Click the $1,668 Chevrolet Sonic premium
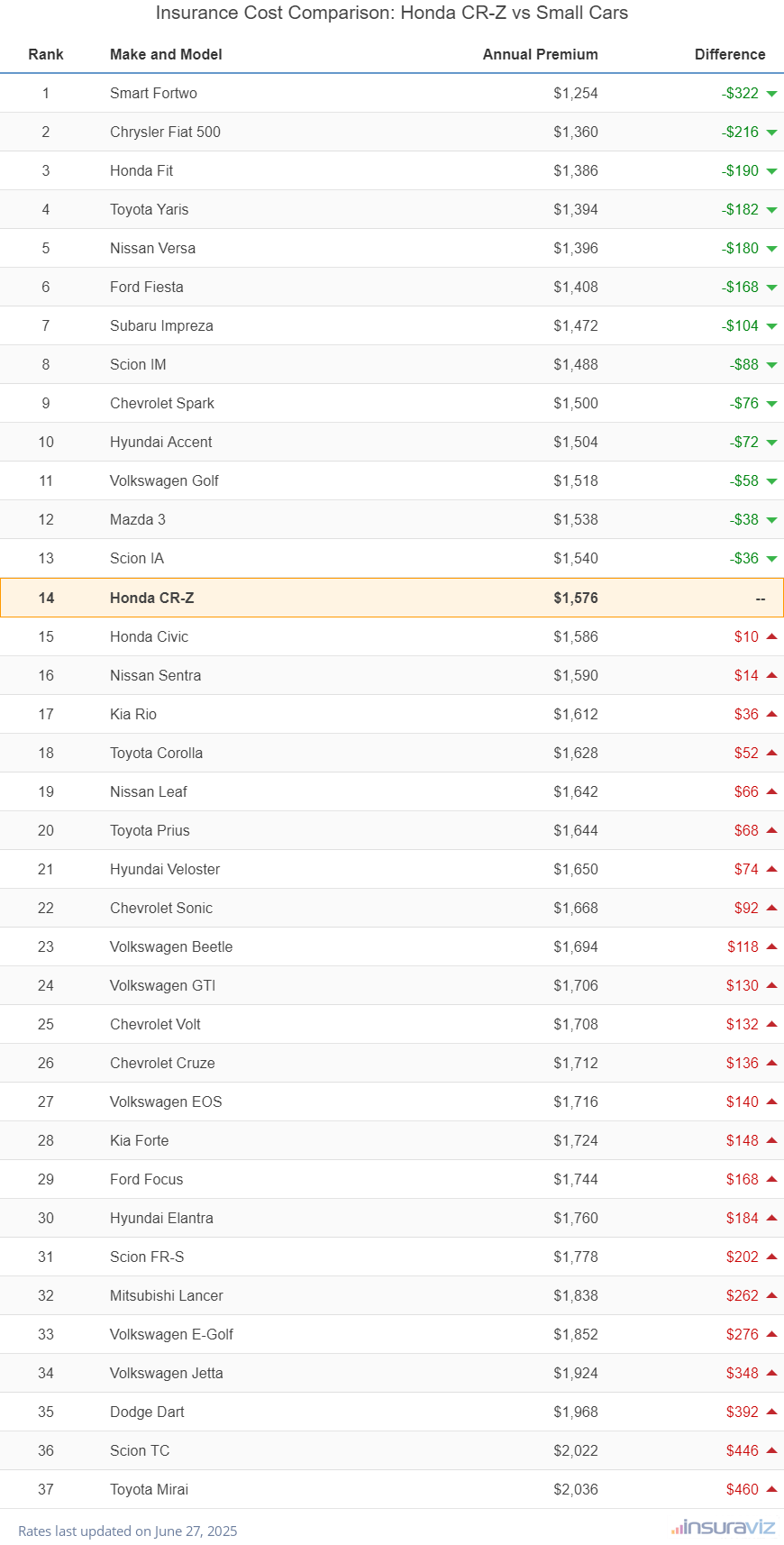 pyautogui.click(x=576, y=908)
